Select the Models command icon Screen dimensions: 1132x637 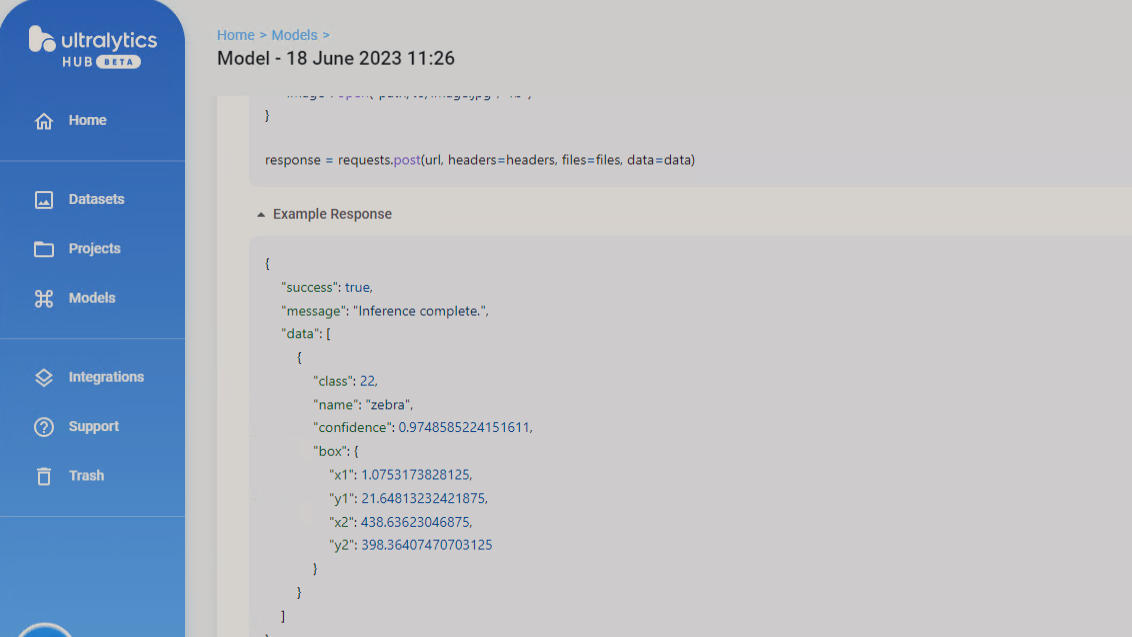tap(44, 297)
